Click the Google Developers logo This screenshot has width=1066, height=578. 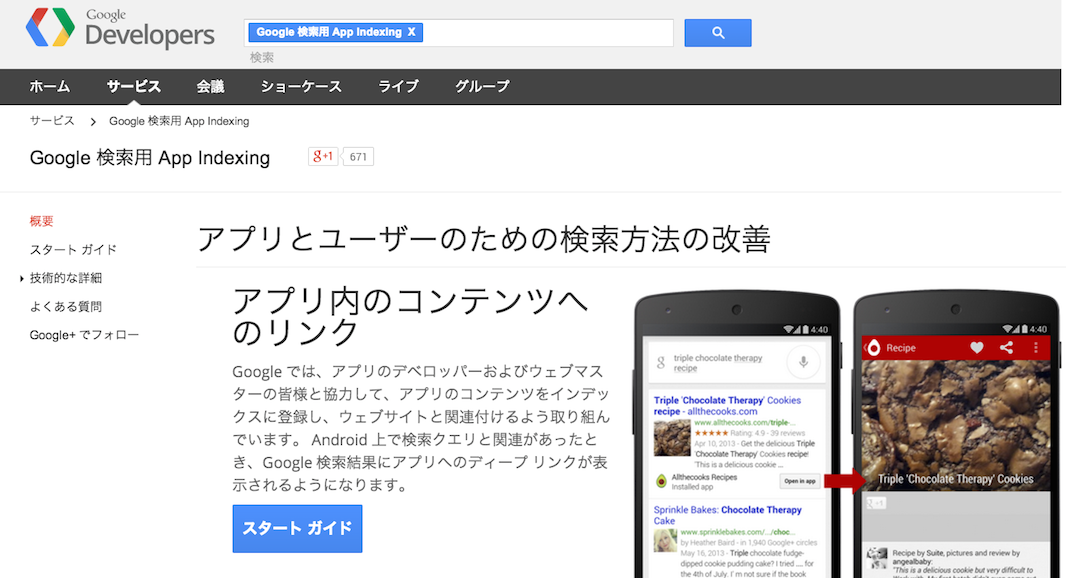click(120, 29)
